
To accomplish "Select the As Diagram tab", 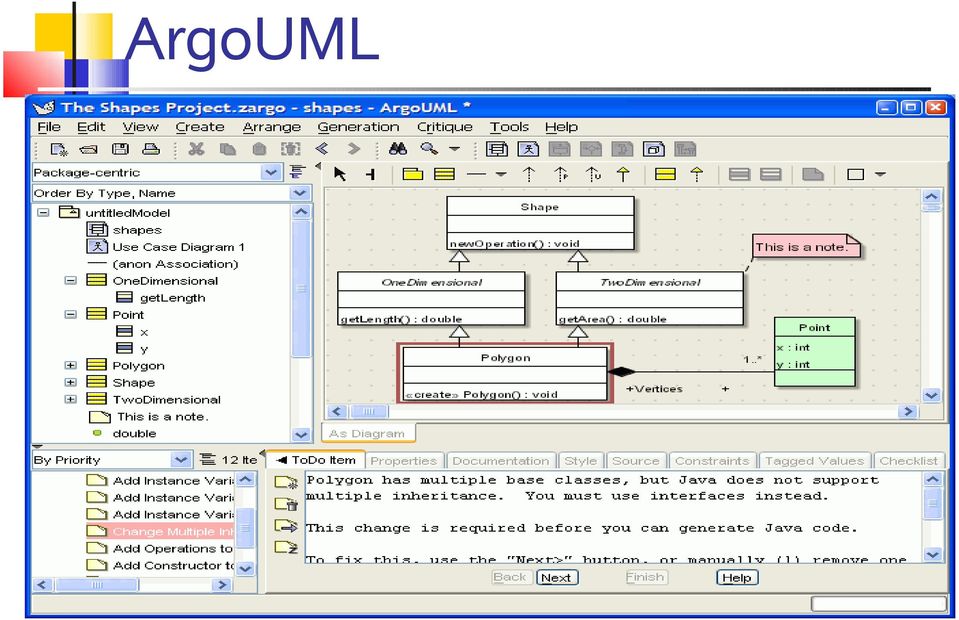I will 368,433.
